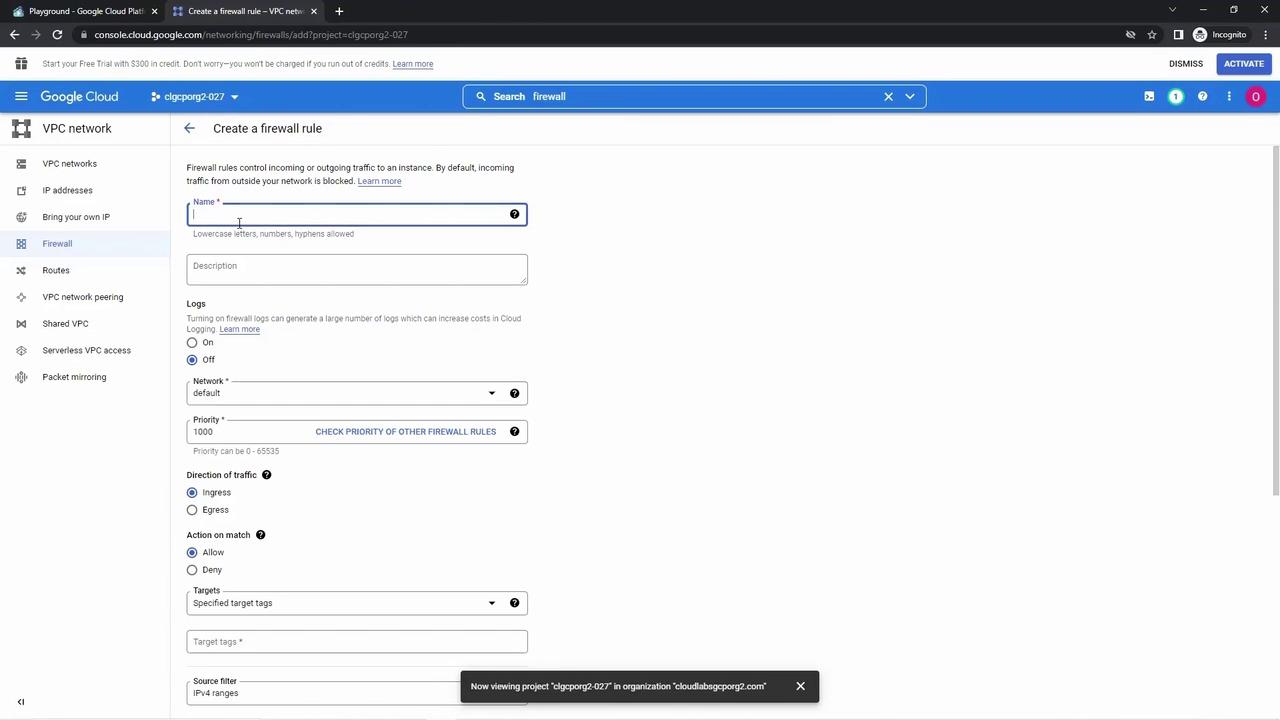The height and width of the screenshot is (720, 1280).
Task: Collapse the left navigation panel
Action: coord(21,702)
